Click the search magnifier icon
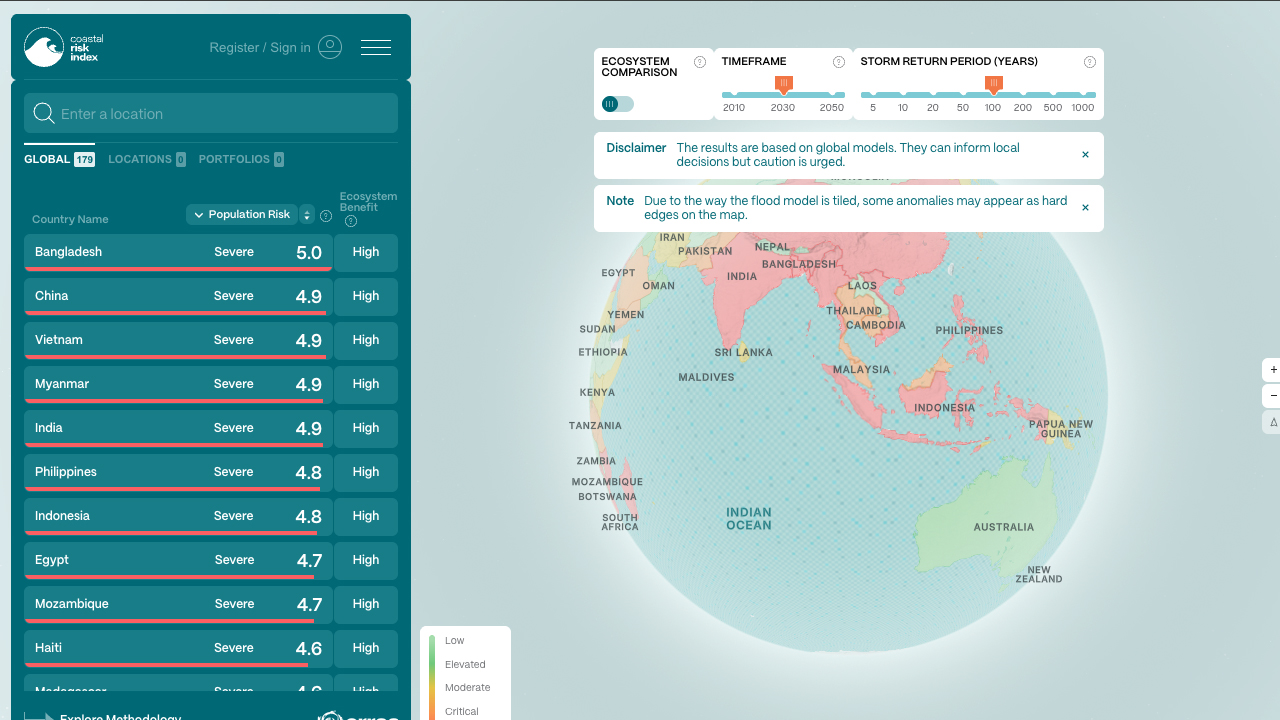The image size is (1280, 720). tap(44, 113)
